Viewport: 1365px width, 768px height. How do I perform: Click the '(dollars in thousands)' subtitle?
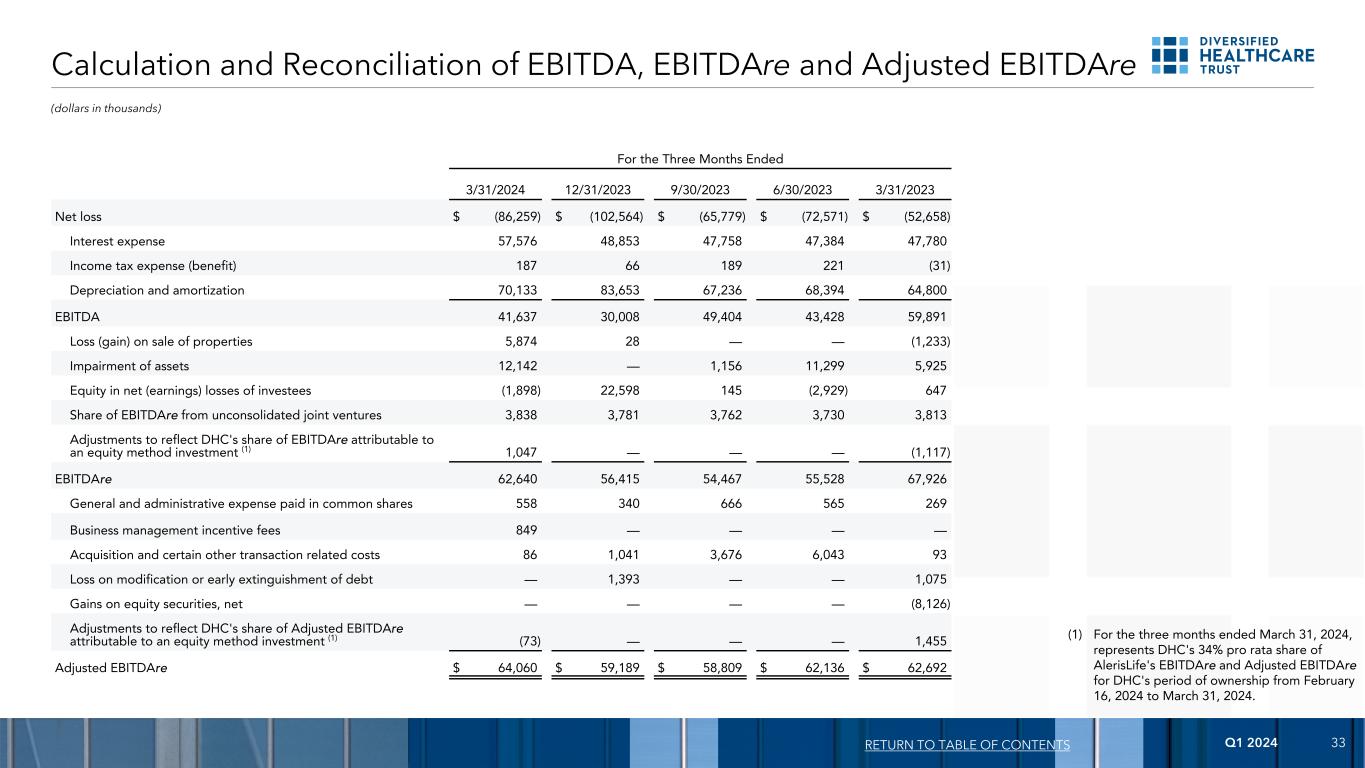click(x=105, y=108)
